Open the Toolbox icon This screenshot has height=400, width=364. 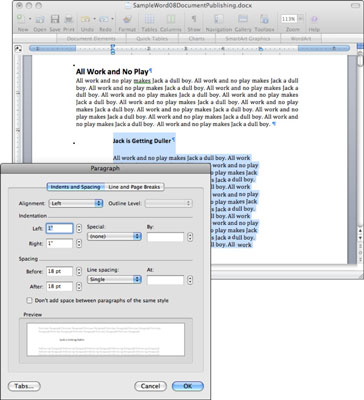point(264,19)
